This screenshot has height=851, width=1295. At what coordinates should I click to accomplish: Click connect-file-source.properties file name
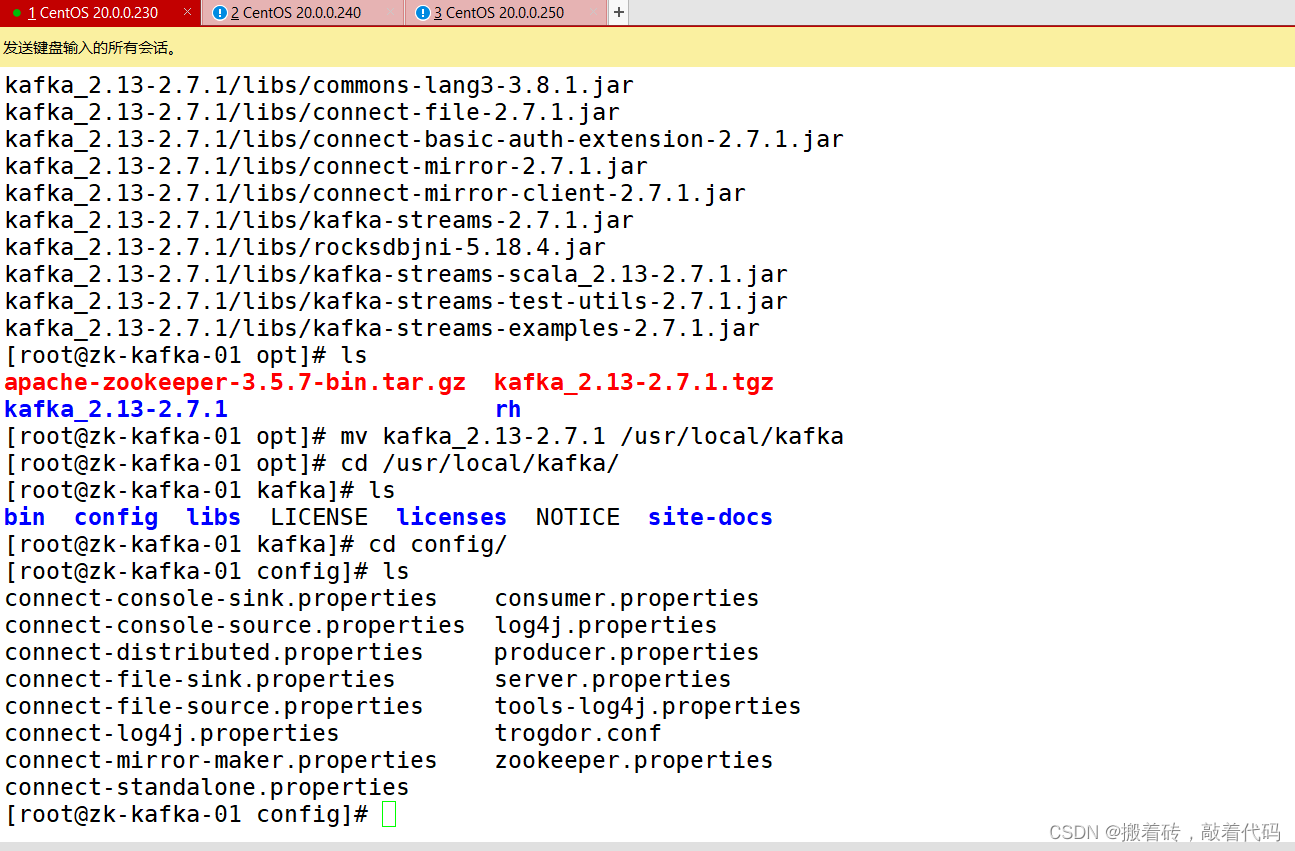[214, 707]
